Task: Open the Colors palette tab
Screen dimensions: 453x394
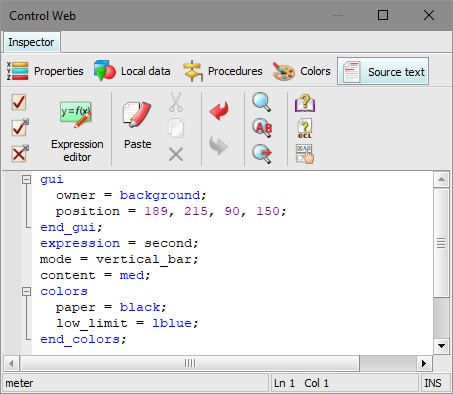Action: click(x=301, y=71)
